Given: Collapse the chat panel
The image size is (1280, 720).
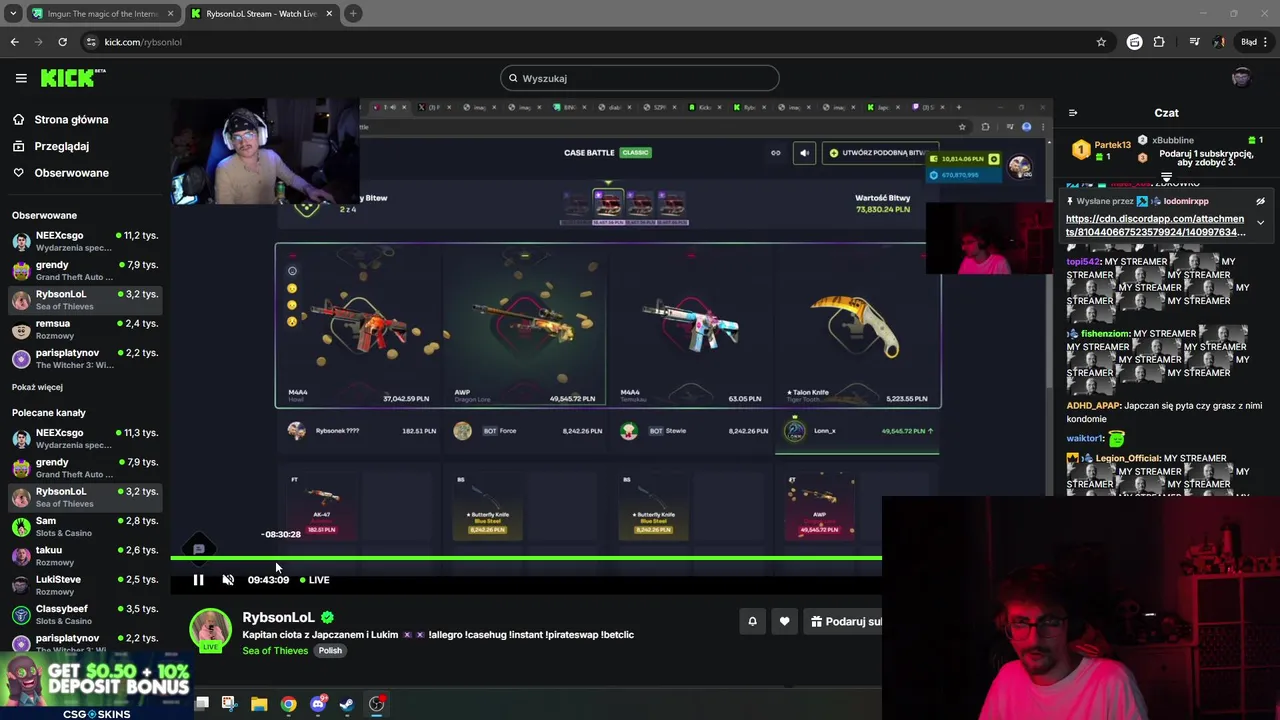Looking at the screenshot, I should [1072, 113].
